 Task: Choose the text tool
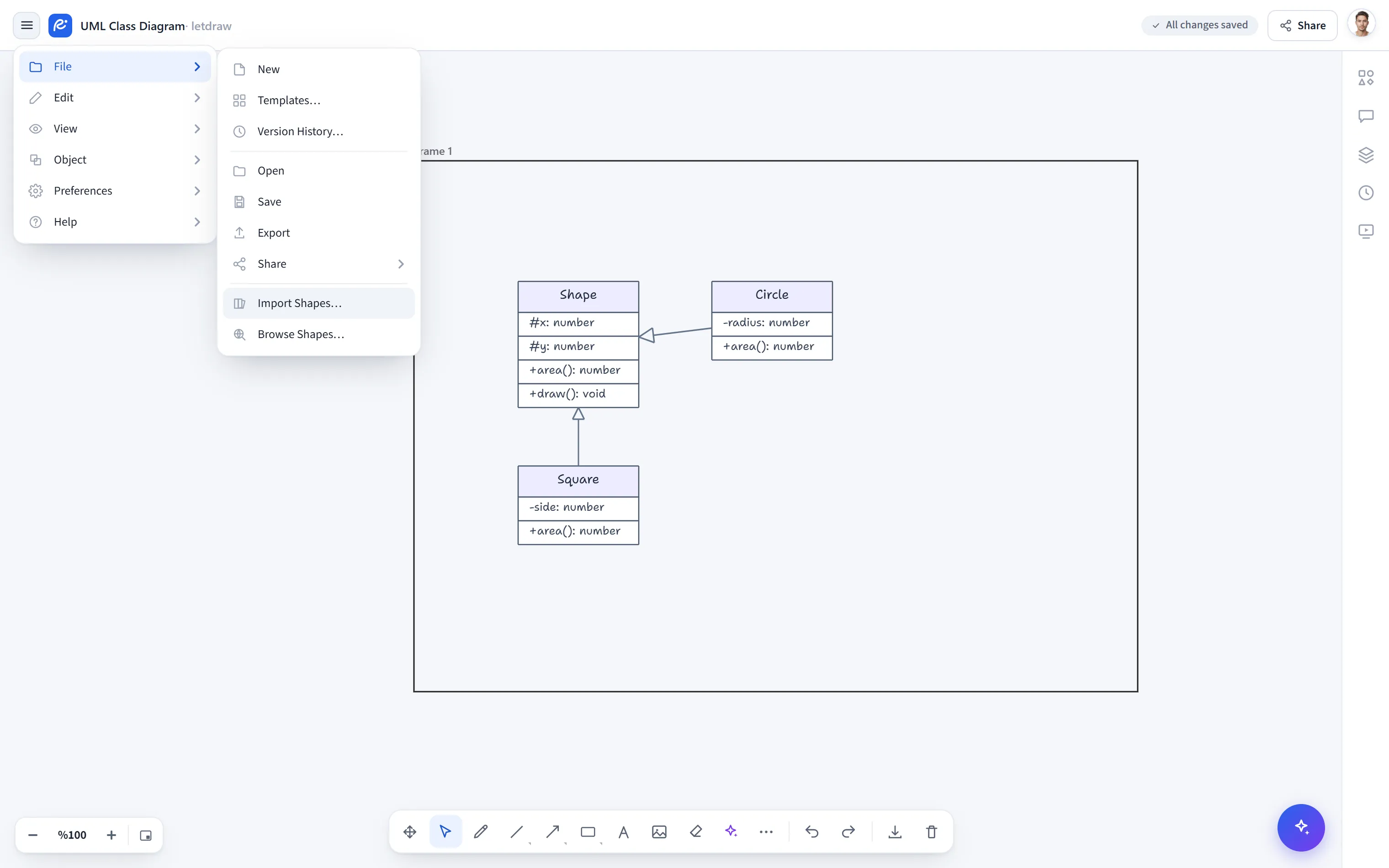[x=624, y=832]
